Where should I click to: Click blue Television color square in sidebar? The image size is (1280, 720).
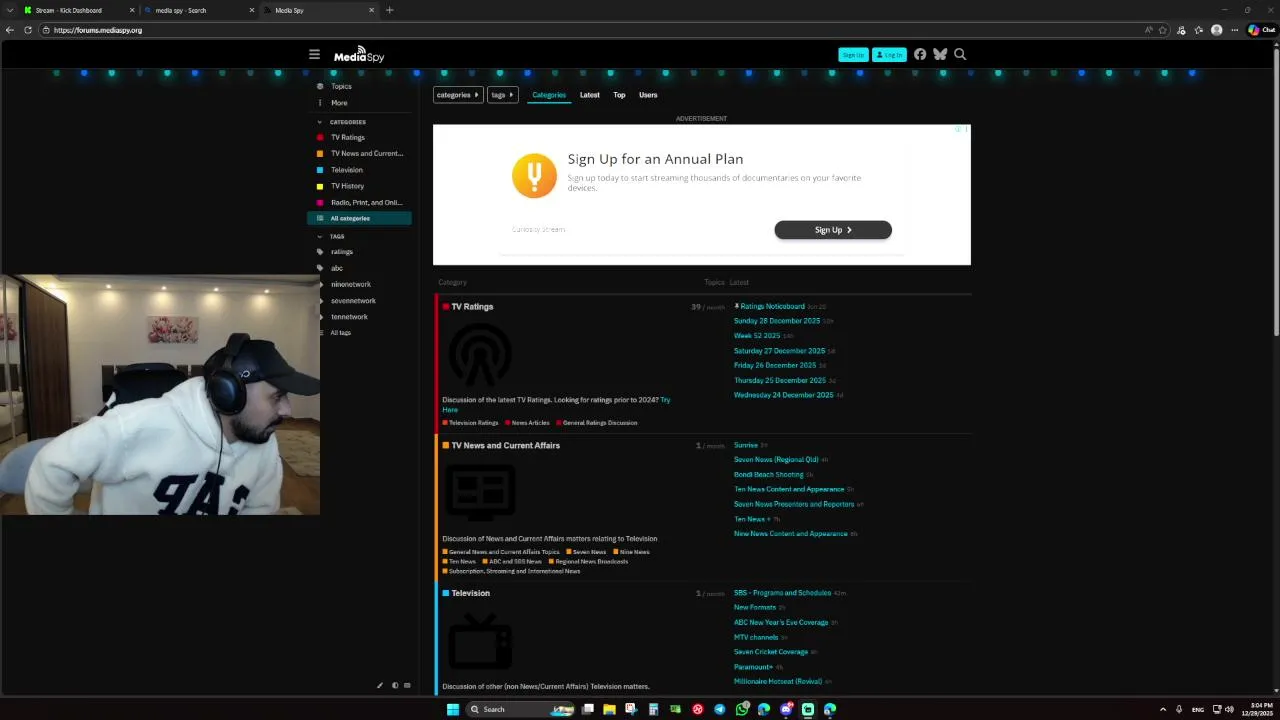[x=320, y=170]
